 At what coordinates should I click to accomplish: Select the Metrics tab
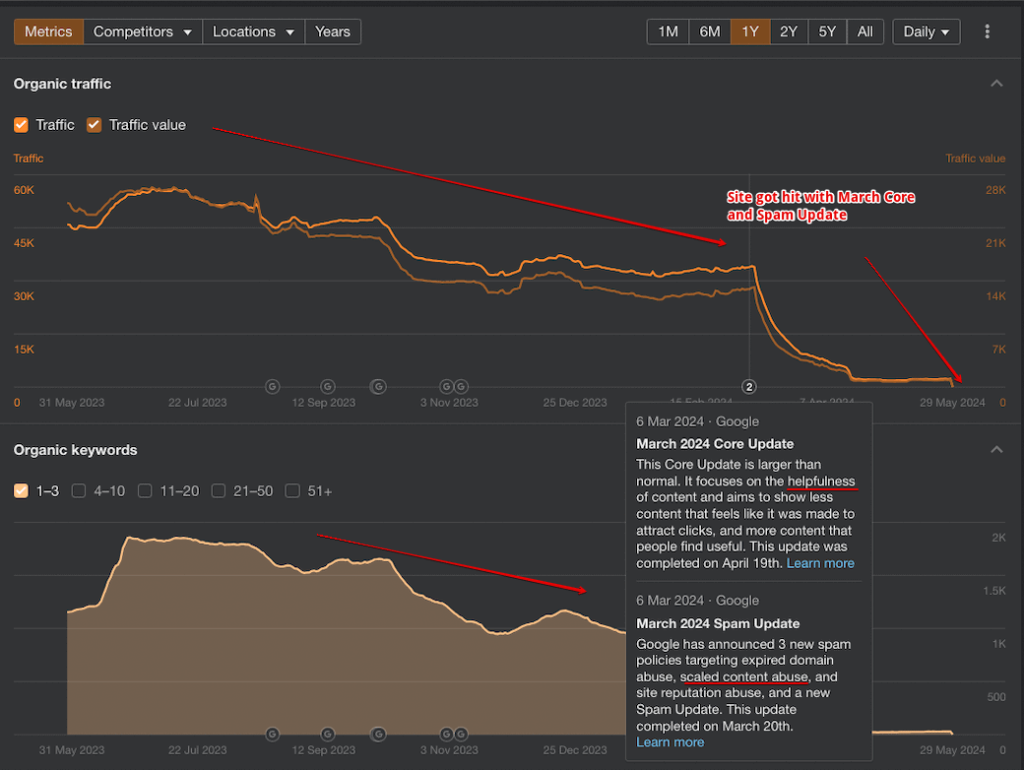click(x=48, y=31)
